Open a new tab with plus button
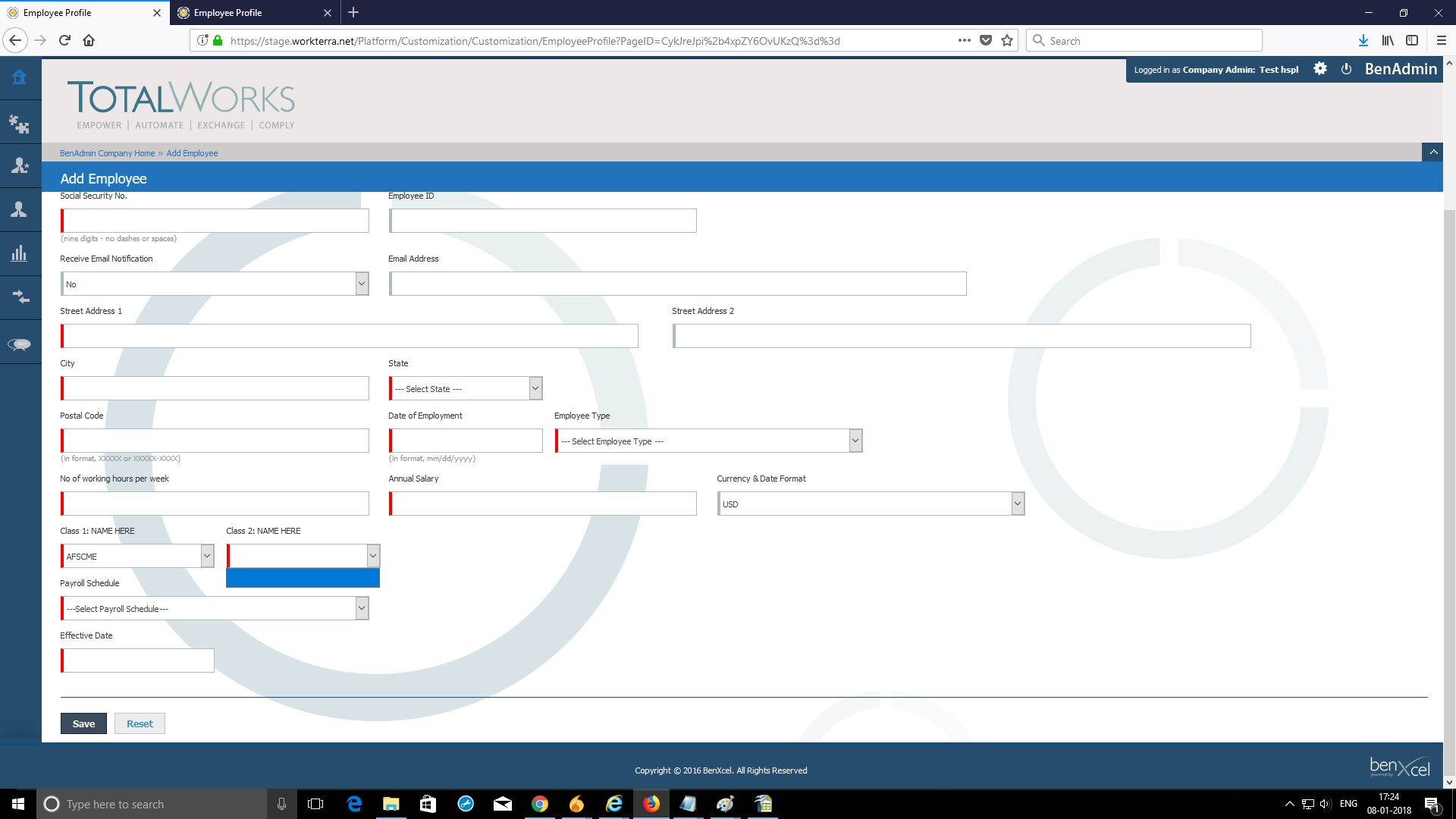The height and width of the screenshot is (819, 1456). (x=353, y=13)
